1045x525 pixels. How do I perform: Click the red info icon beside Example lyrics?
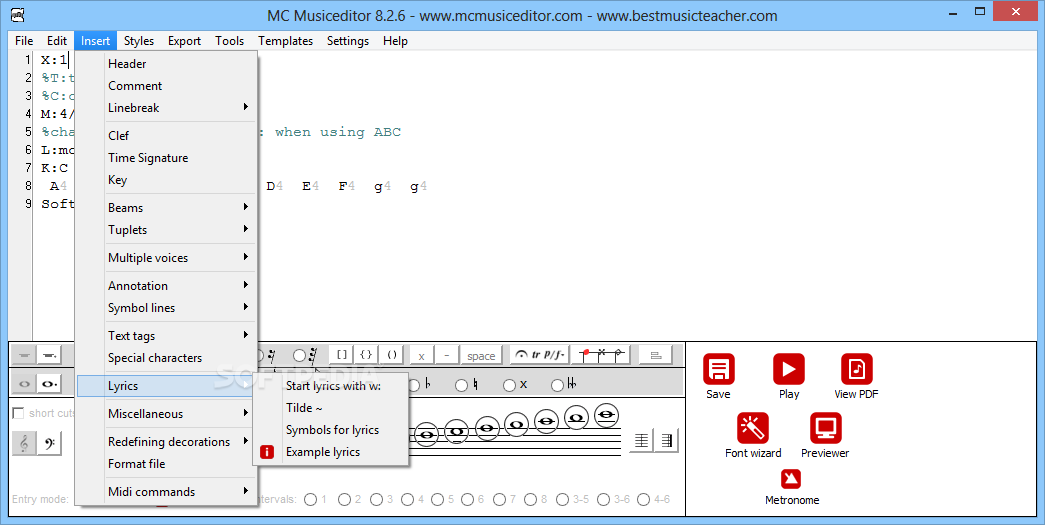pos(267,452)
